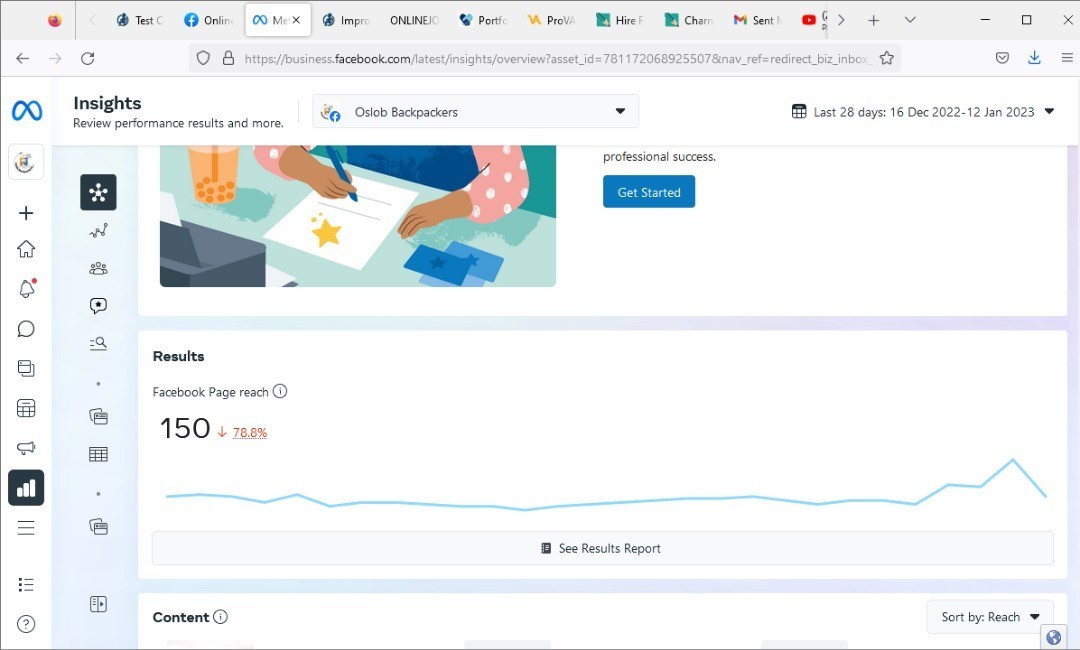Screen dimensions: 1080x650
Task: Open Help question mark icon
Action: pos(26,624)
